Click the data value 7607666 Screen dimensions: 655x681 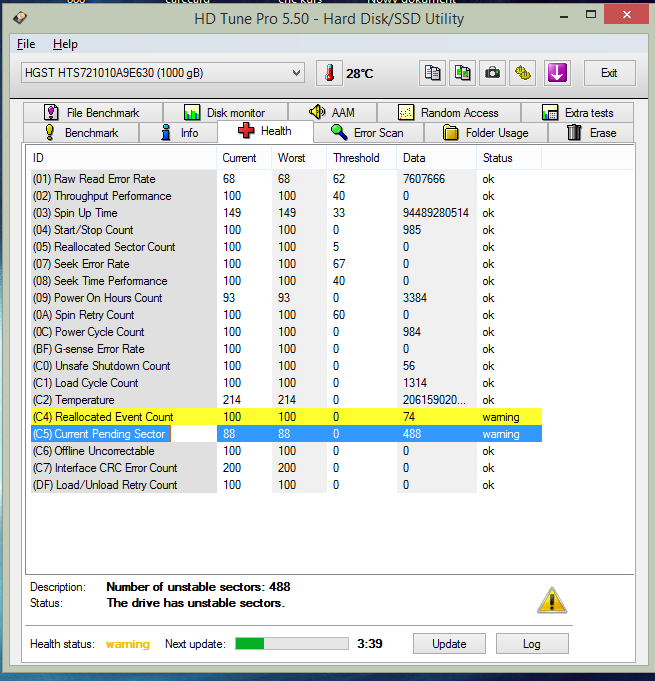(424, 179)
